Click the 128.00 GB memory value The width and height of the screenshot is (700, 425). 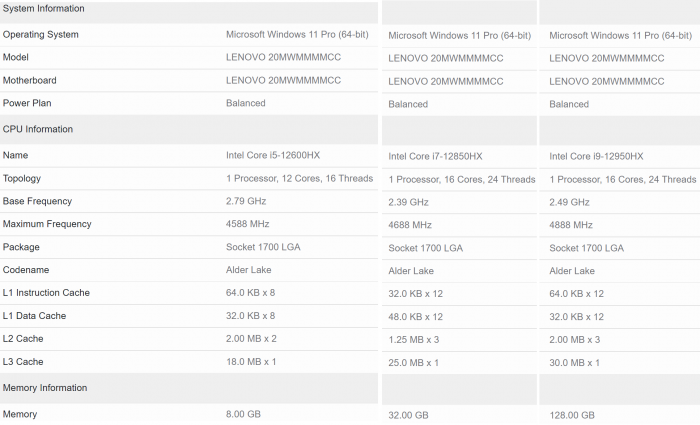tap(572, 415)
